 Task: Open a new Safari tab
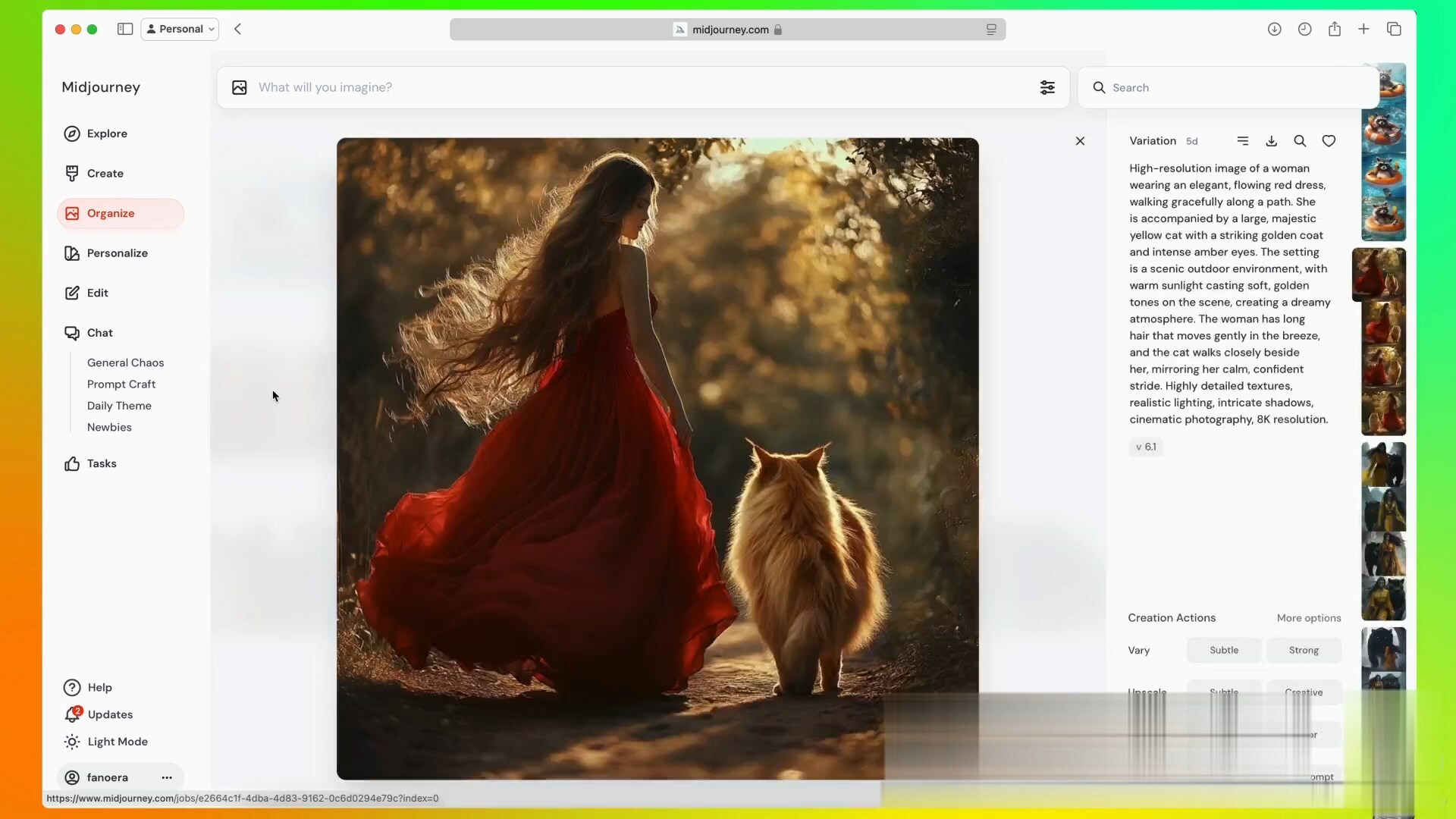[1363, 29]
